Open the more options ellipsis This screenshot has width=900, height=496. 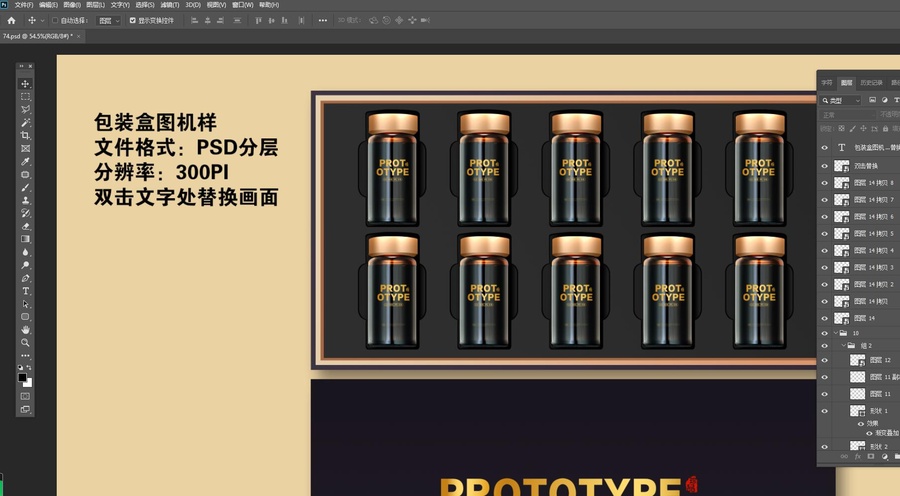(x=323, y=20)
